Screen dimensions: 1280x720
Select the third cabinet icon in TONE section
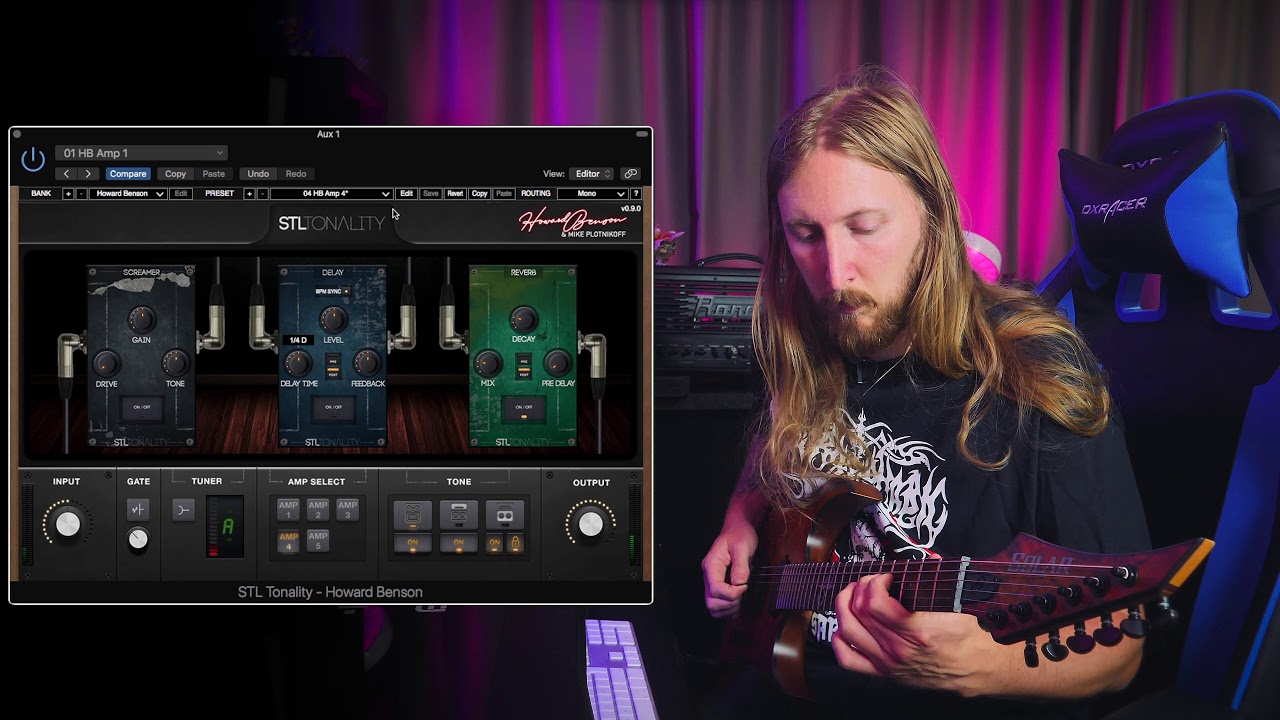[x=505, y=516]
